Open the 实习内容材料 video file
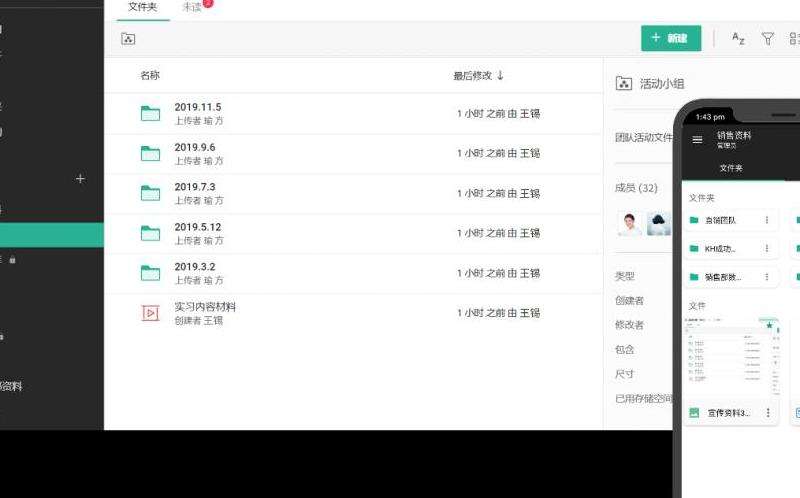Viewport: 800px width, 498px height. point(204,307)
